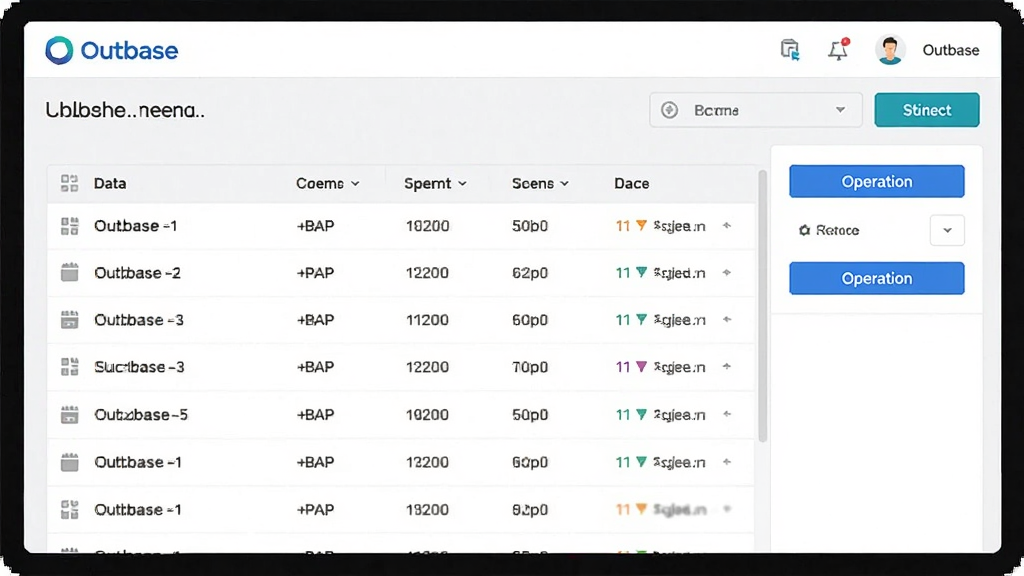The height and width of the screenshot is (576, 1024).
Task: Click the +PAP cell in the Outbase -2 row
Action: click(315, 273)
